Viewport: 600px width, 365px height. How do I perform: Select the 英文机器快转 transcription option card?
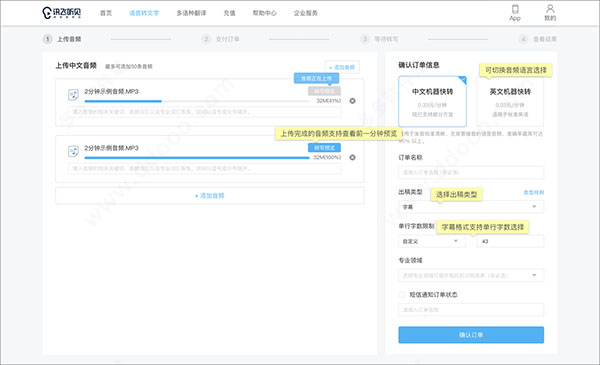tap(510, 101)
